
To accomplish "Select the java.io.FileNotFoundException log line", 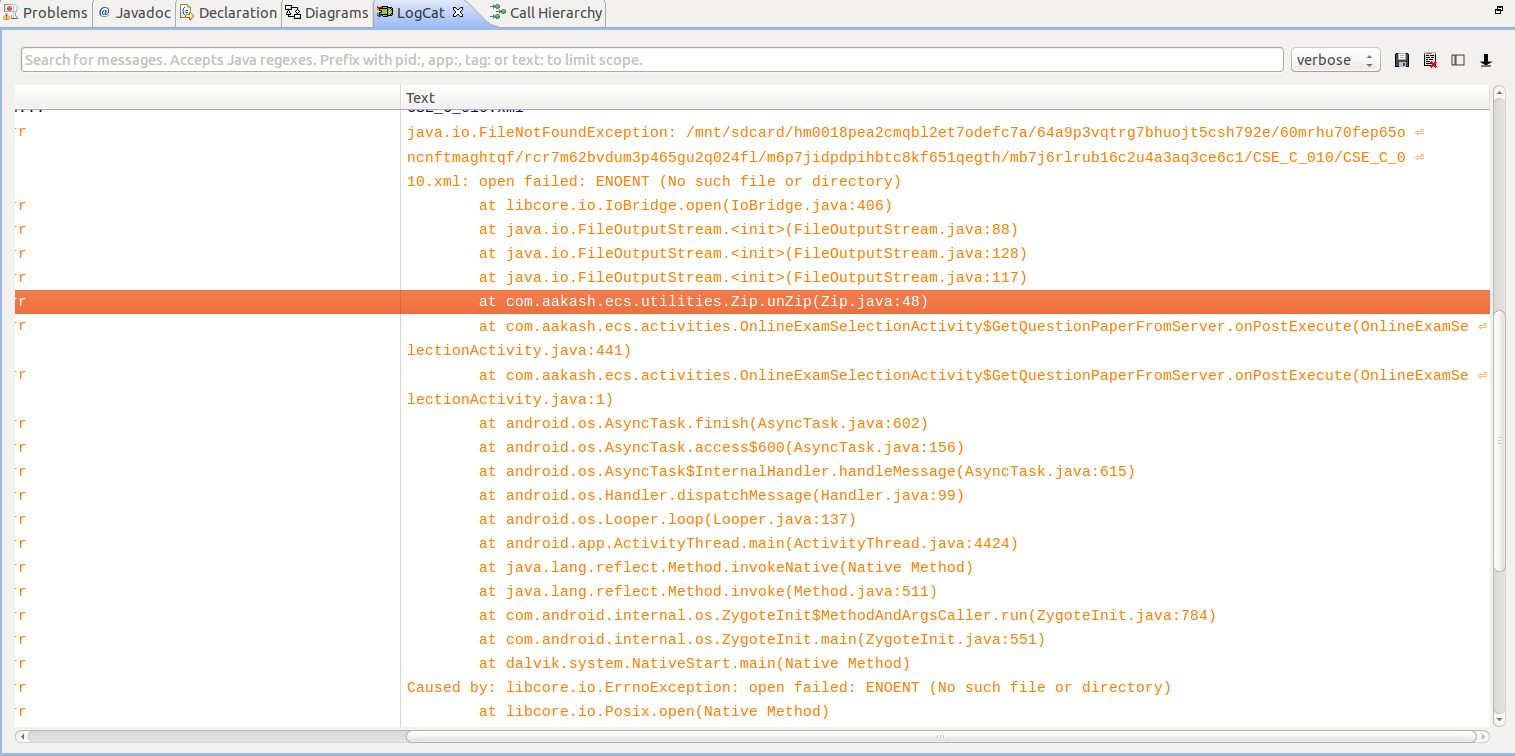I will (x=752, y=157).
